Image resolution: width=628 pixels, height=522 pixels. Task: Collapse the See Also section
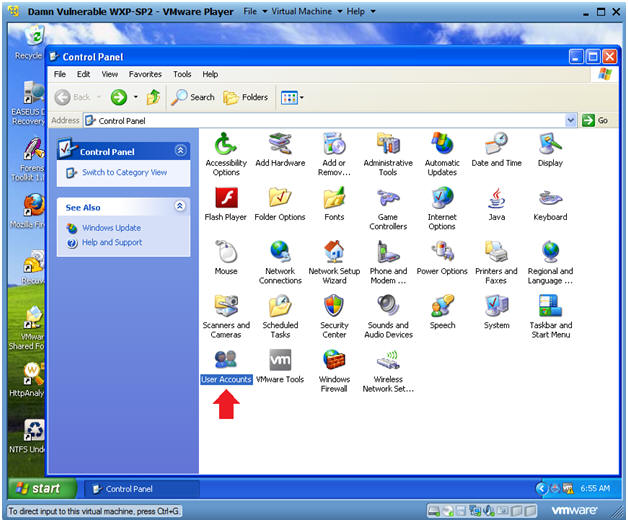[x=180, y=206]
